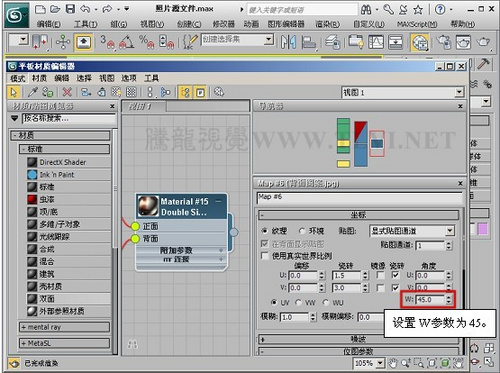Click the teapot Render icon
The width and height of the screenshot is (500, 373).
pos(483,42)
